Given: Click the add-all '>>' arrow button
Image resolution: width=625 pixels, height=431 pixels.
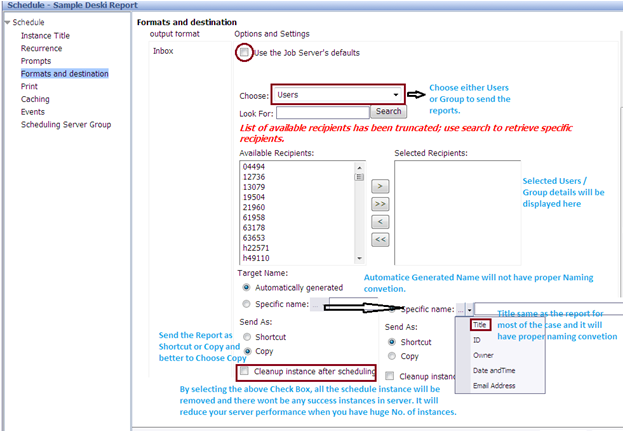Looking at the screenshot, I should (x=380, y=203).
